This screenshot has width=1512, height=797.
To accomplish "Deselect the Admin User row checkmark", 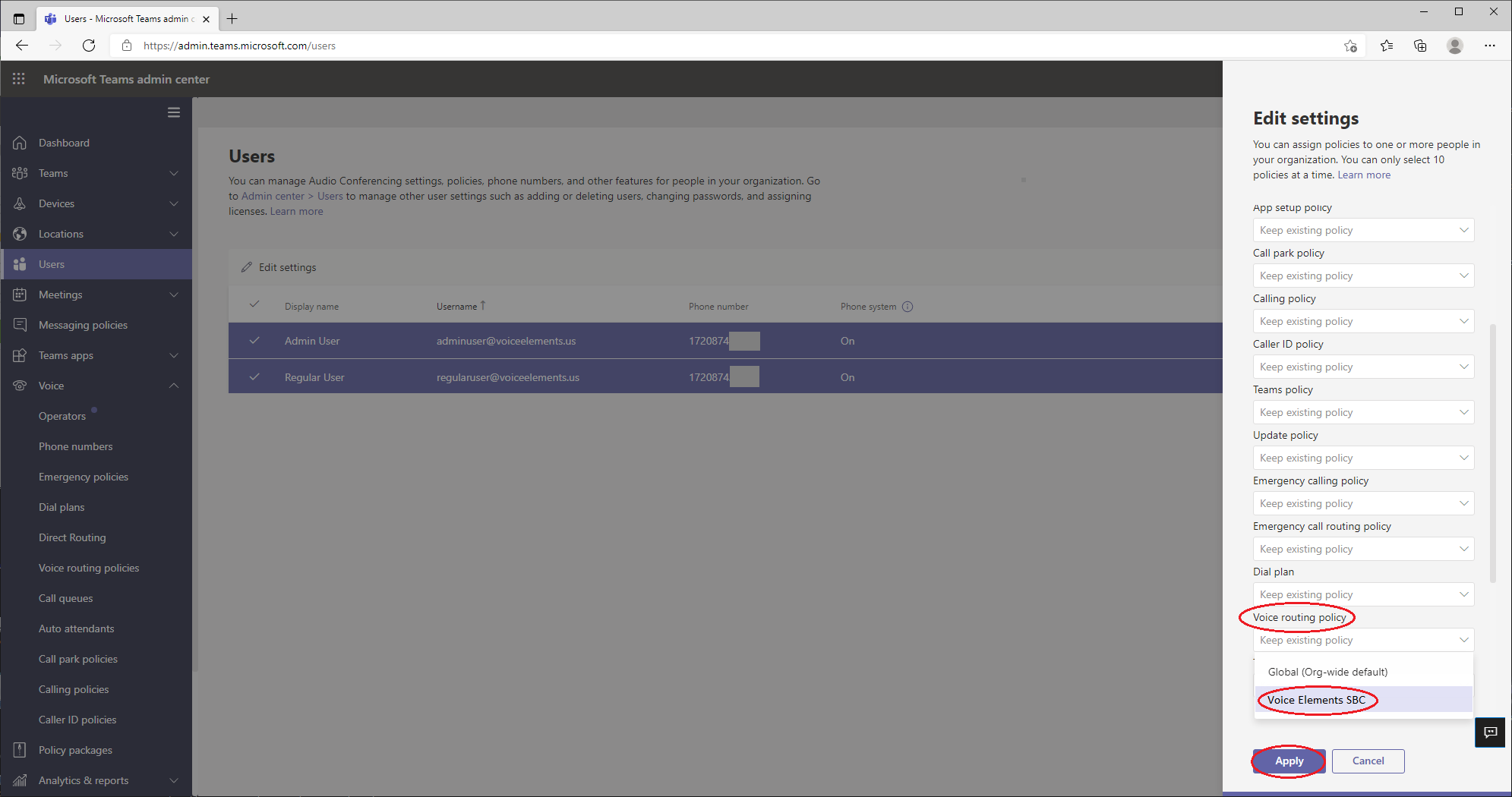I will click(x=254, y=341).
